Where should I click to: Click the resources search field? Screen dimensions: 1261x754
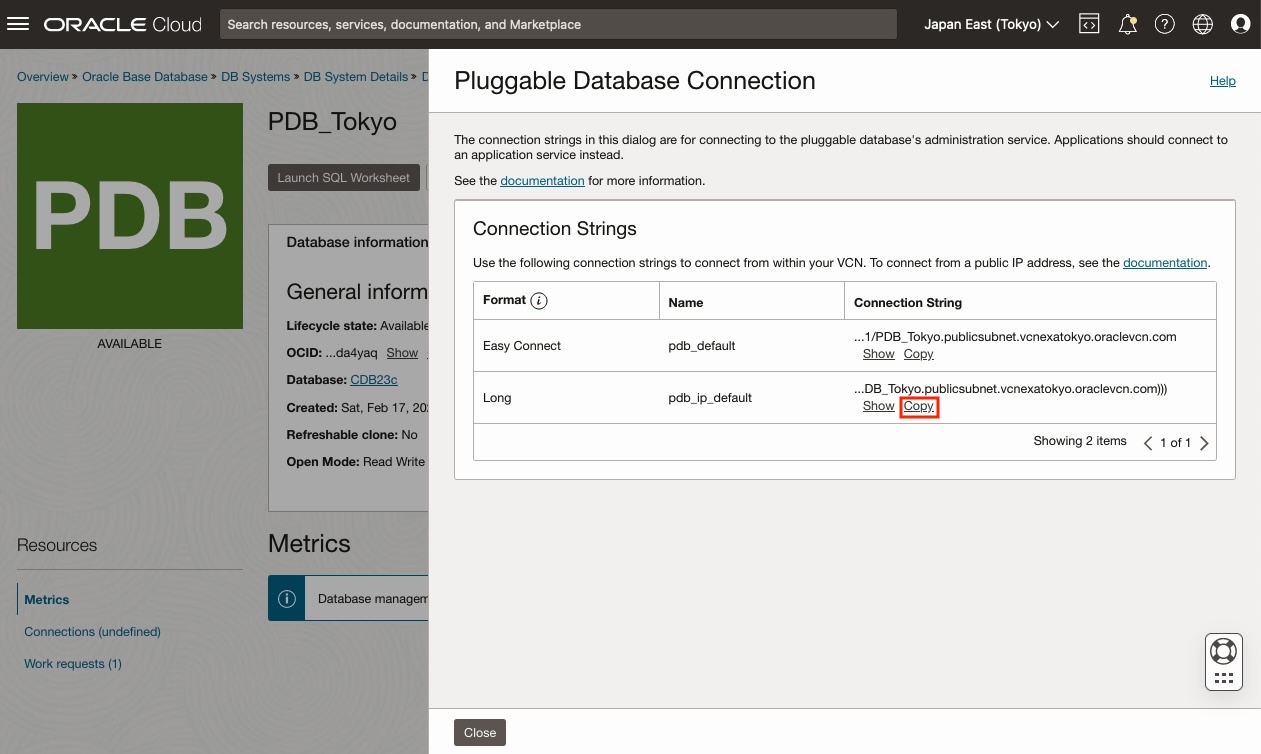pos(557,24)
